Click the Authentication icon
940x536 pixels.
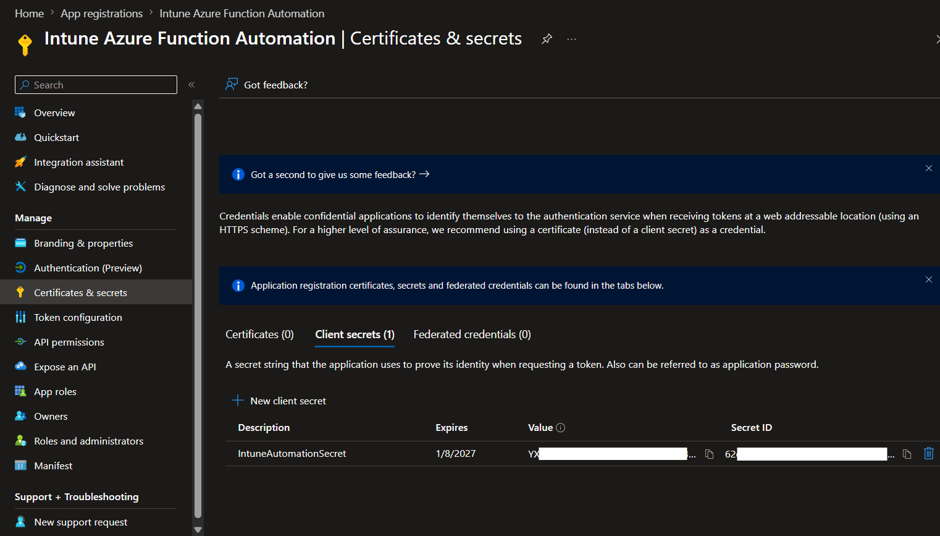coord(20,267)
